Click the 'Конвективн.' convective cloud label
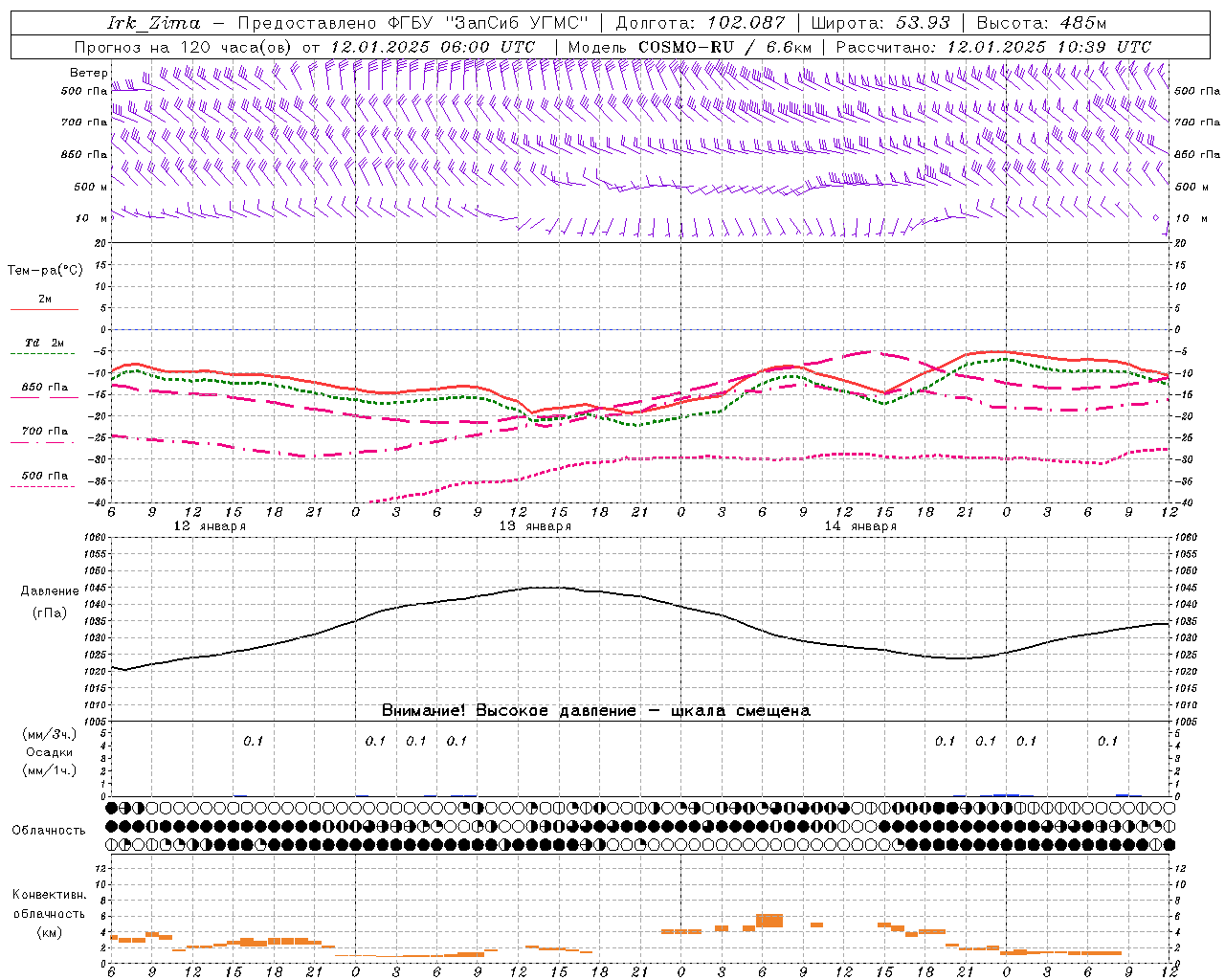1225x980 pixels. (50, 895)
